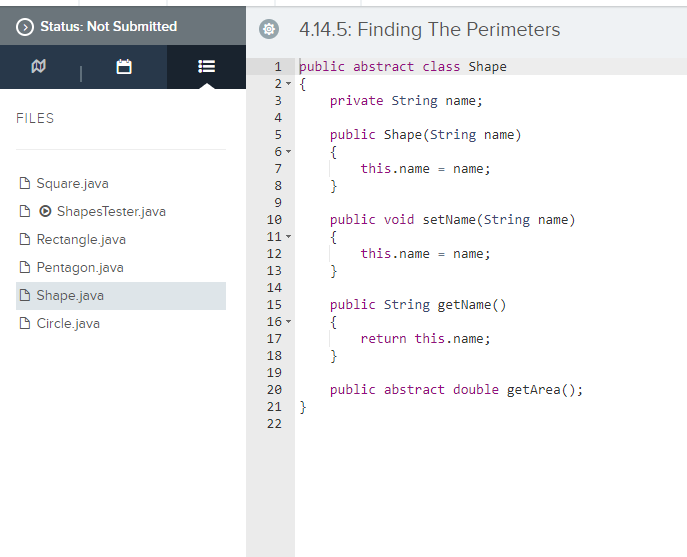Click line number 9 in gutter
The image size is (687, 557).
pyautogui.click(x=278, y=203)
